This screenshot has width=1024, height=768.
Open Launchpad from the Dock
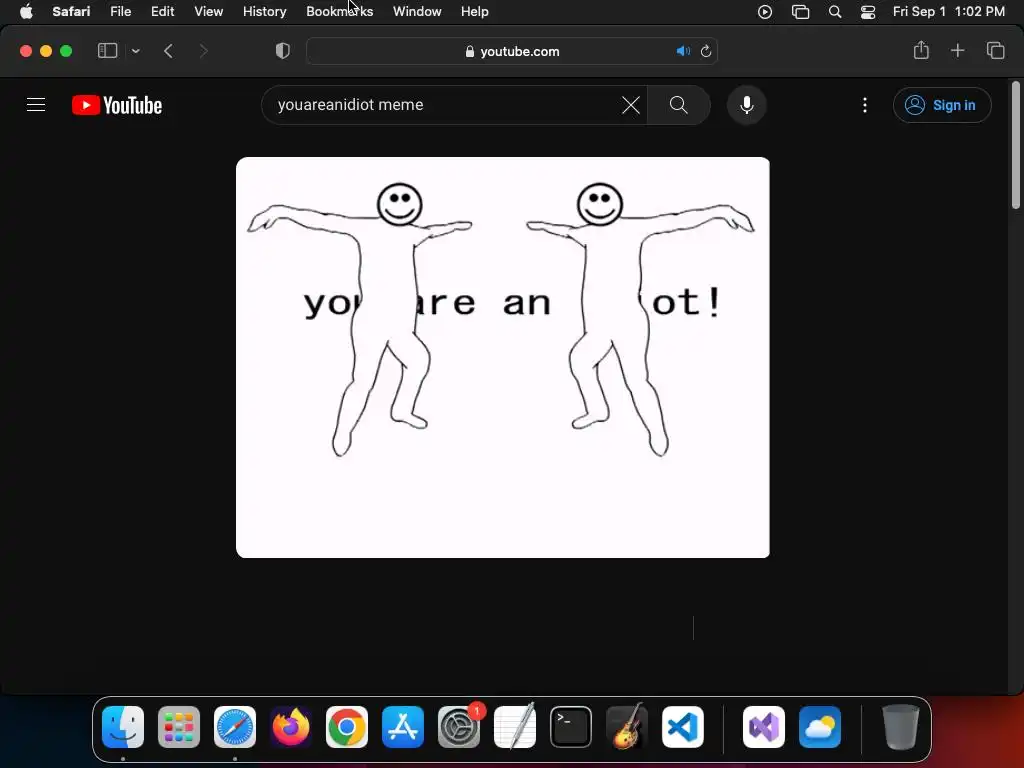tap(179, 727)
